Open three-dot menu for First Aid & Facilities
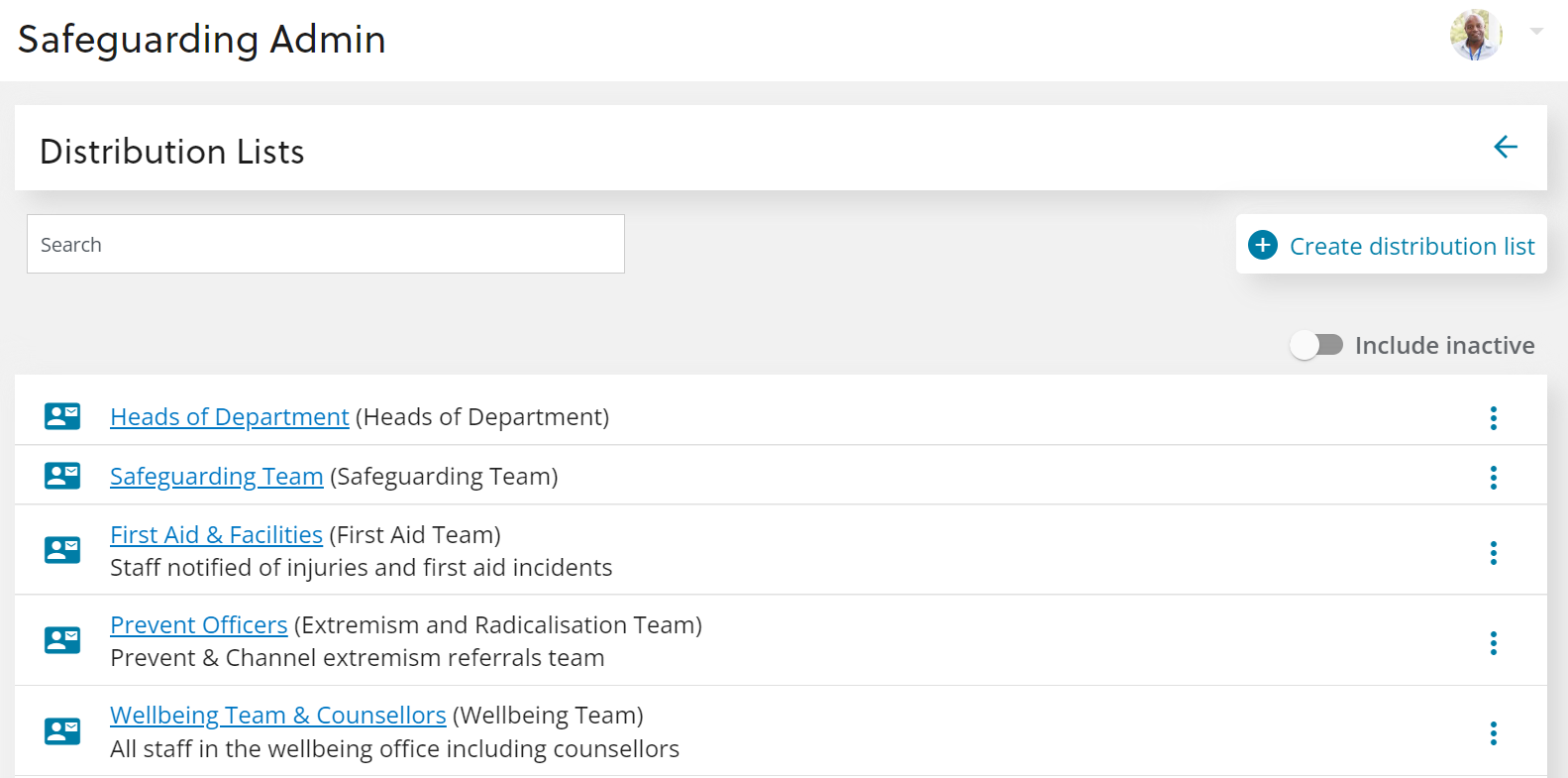Image resolution: width=1568 pixels, height=778 pixels. click(1493, 553)
